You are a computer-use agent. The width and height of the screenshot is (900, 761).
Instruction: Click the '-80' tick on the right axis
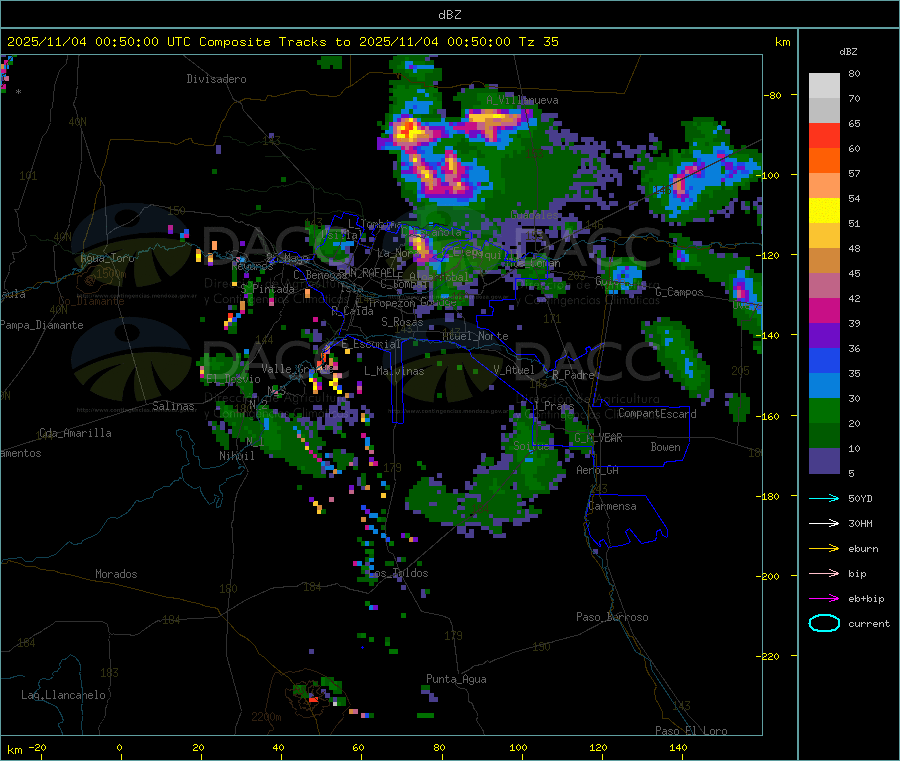(x=773, y=95)
